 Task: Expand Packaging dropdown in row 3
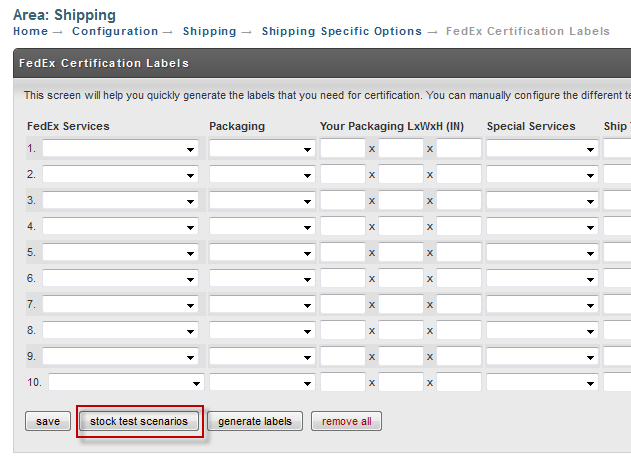(x=262, y=201)
